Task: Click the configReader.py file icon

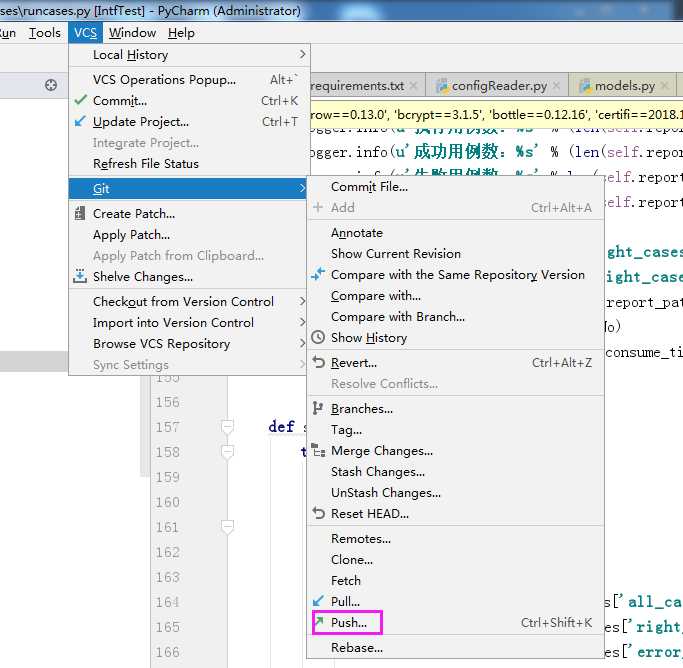Action: point(443,86)
